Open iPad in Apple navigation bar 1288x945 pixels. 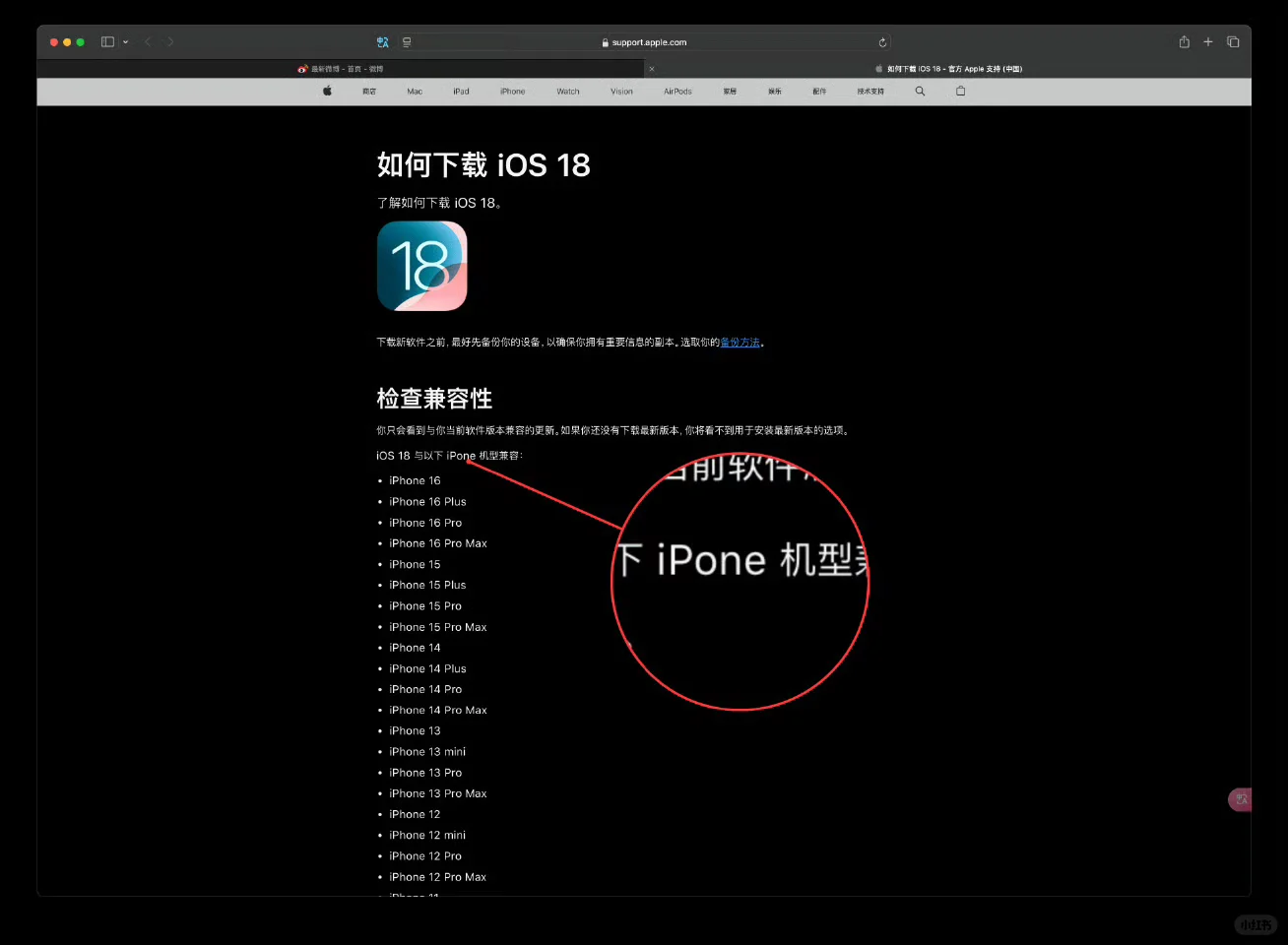point(461,92)
